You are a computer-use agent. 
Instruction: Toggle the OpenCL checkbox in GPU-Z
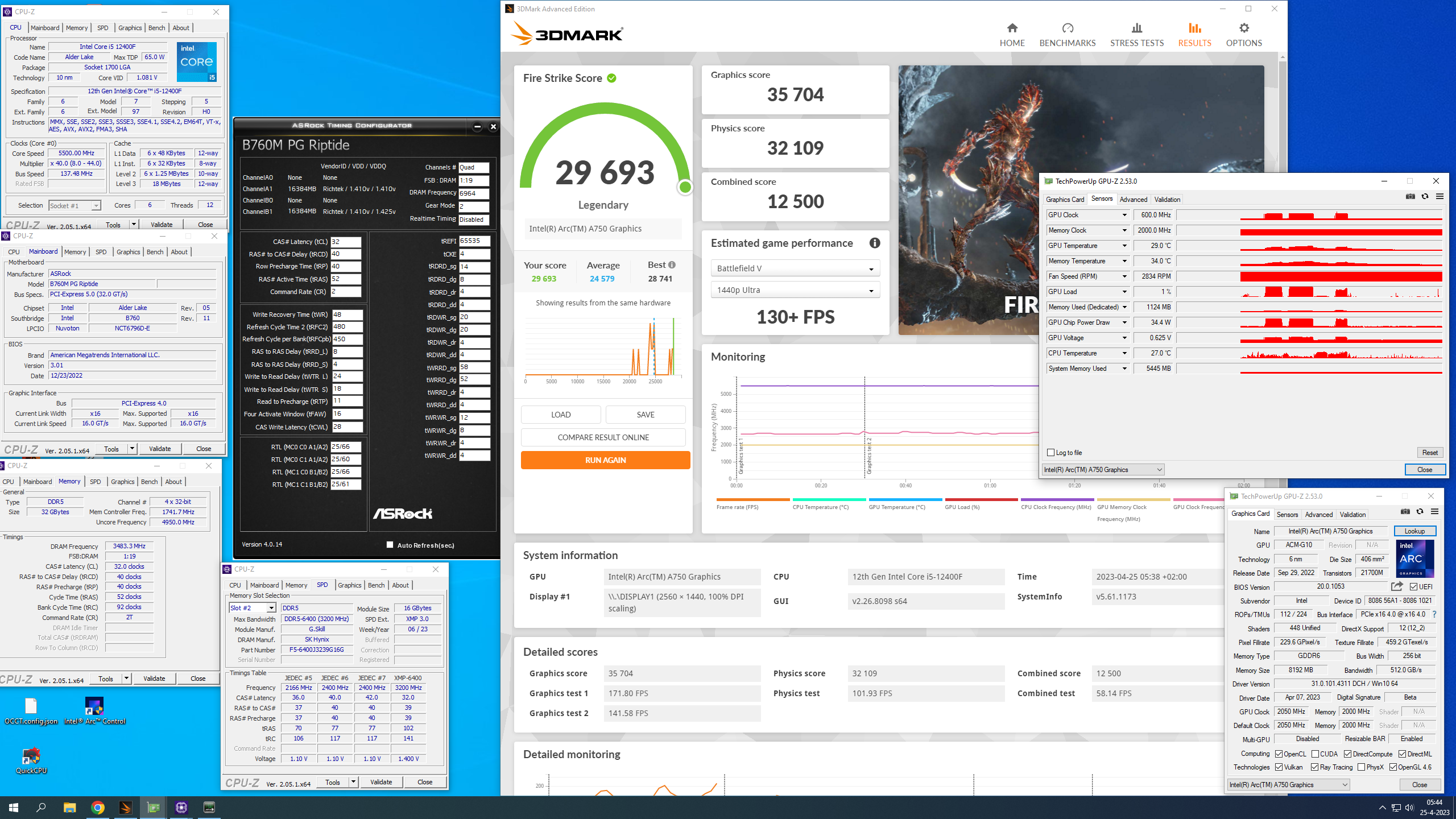[1279, 754]
